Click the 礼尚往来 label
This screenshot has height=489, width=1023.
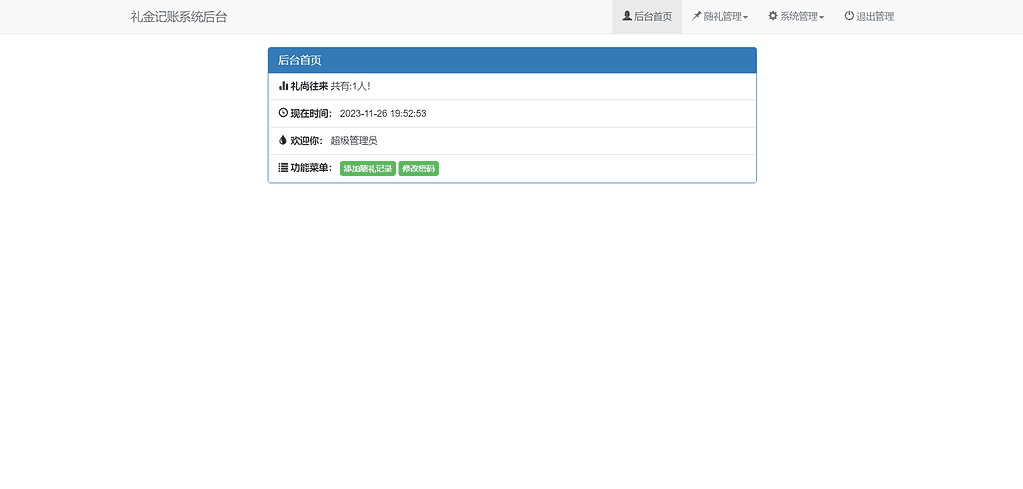[309, 86]
